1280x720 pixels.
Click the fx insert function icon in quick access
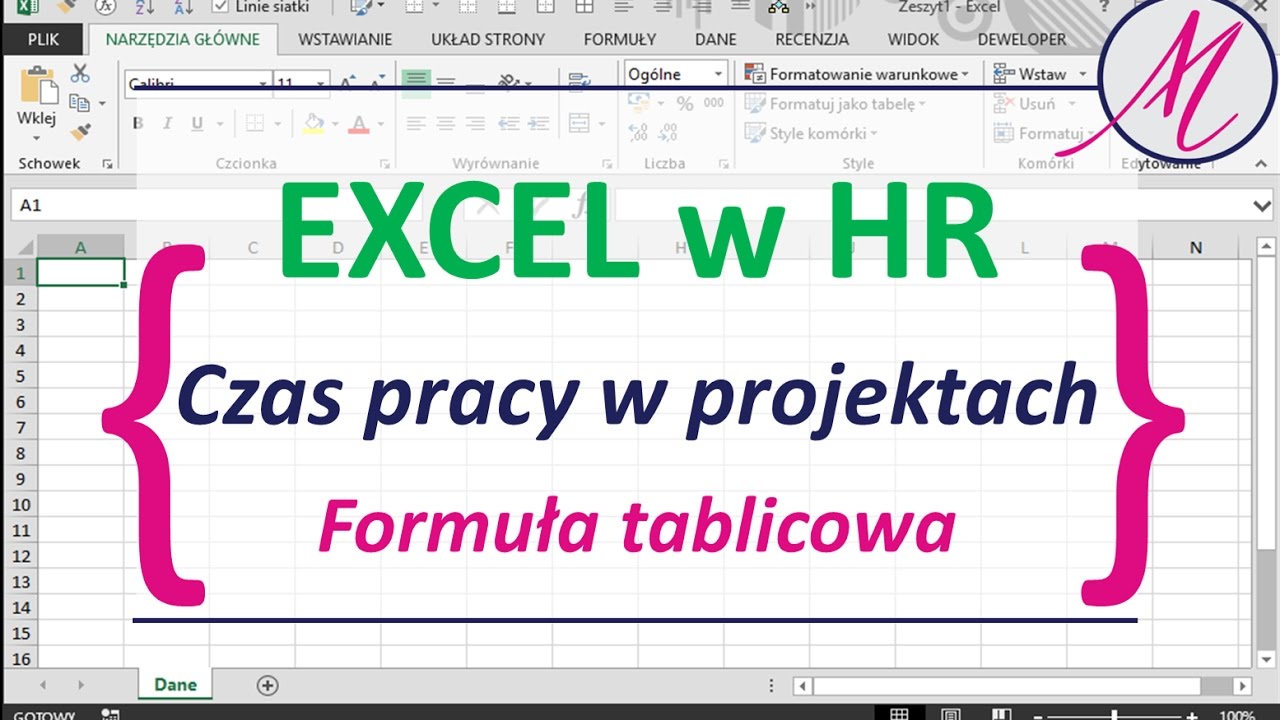pyautogui.click(x=105, y=7)
